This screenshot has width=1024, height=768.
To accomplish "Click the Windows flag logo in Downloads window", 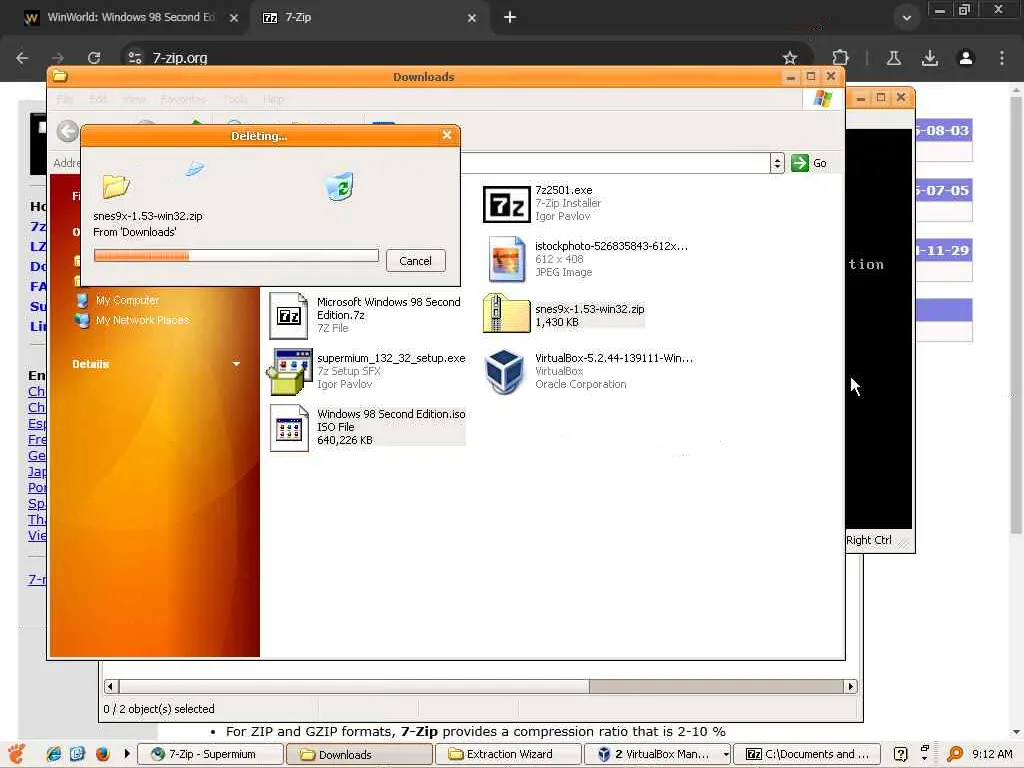I will [823, 99].
